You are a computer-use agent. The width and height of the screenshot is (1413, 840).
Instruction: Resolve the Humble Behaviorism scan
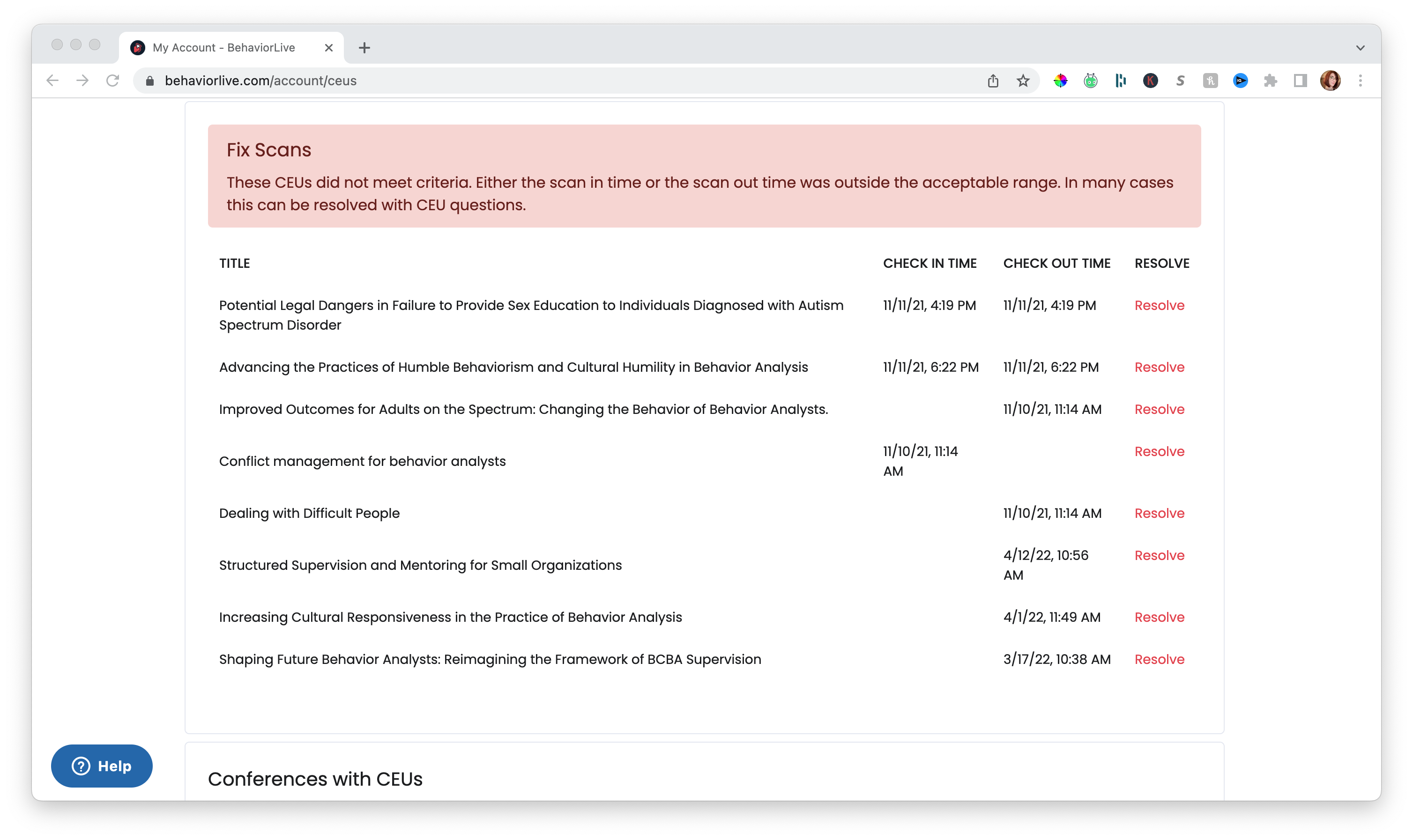(x=1159, y=367)
